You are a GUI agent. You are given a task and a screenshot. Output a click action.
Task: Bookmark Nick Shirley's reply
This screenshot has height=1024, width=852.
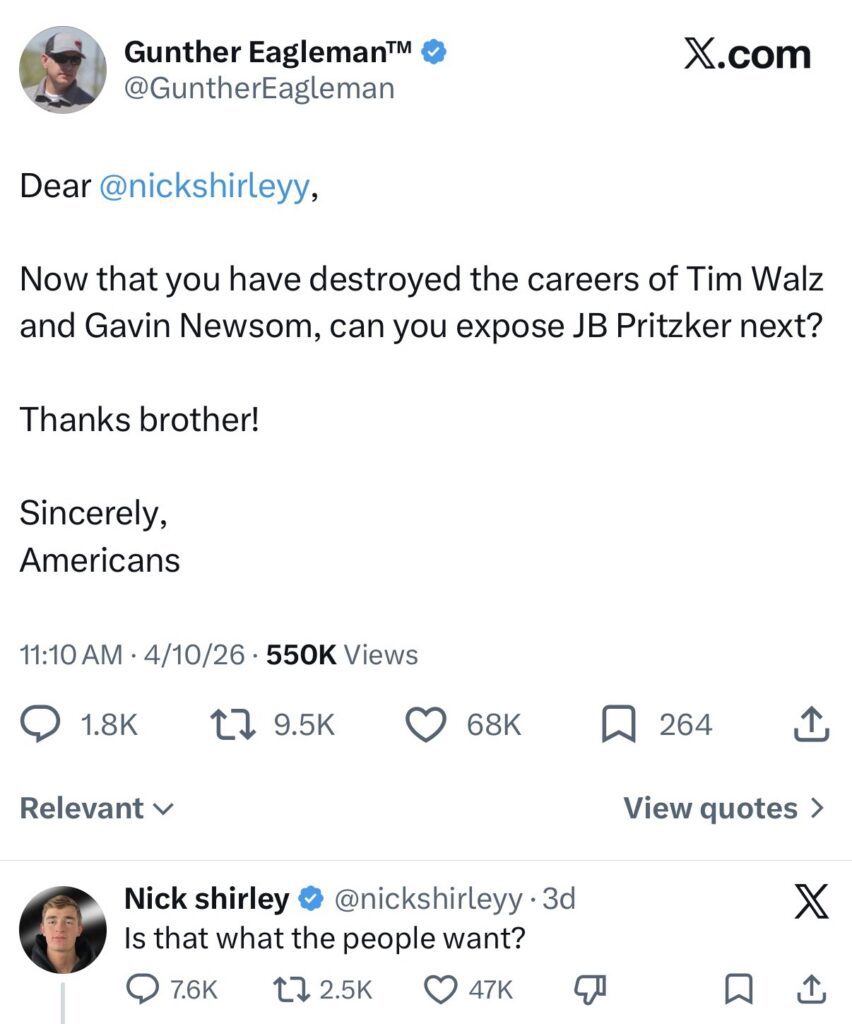738,989
